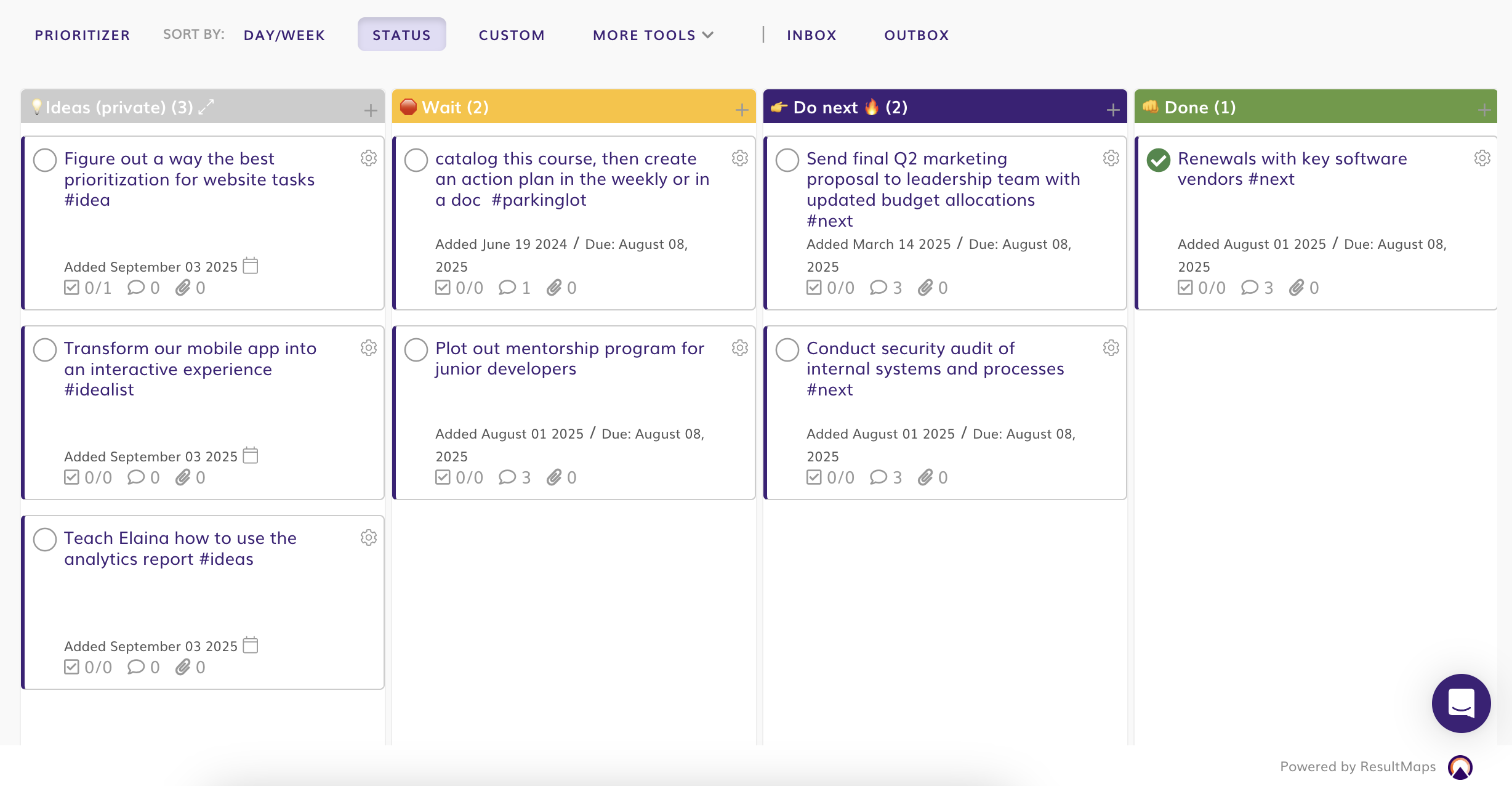Image resolution: width=1512 pixels, height=786 pixels.
Task: Set due date on Figure out card calendar
Action: pyautogui.click(x=251, y=265)
